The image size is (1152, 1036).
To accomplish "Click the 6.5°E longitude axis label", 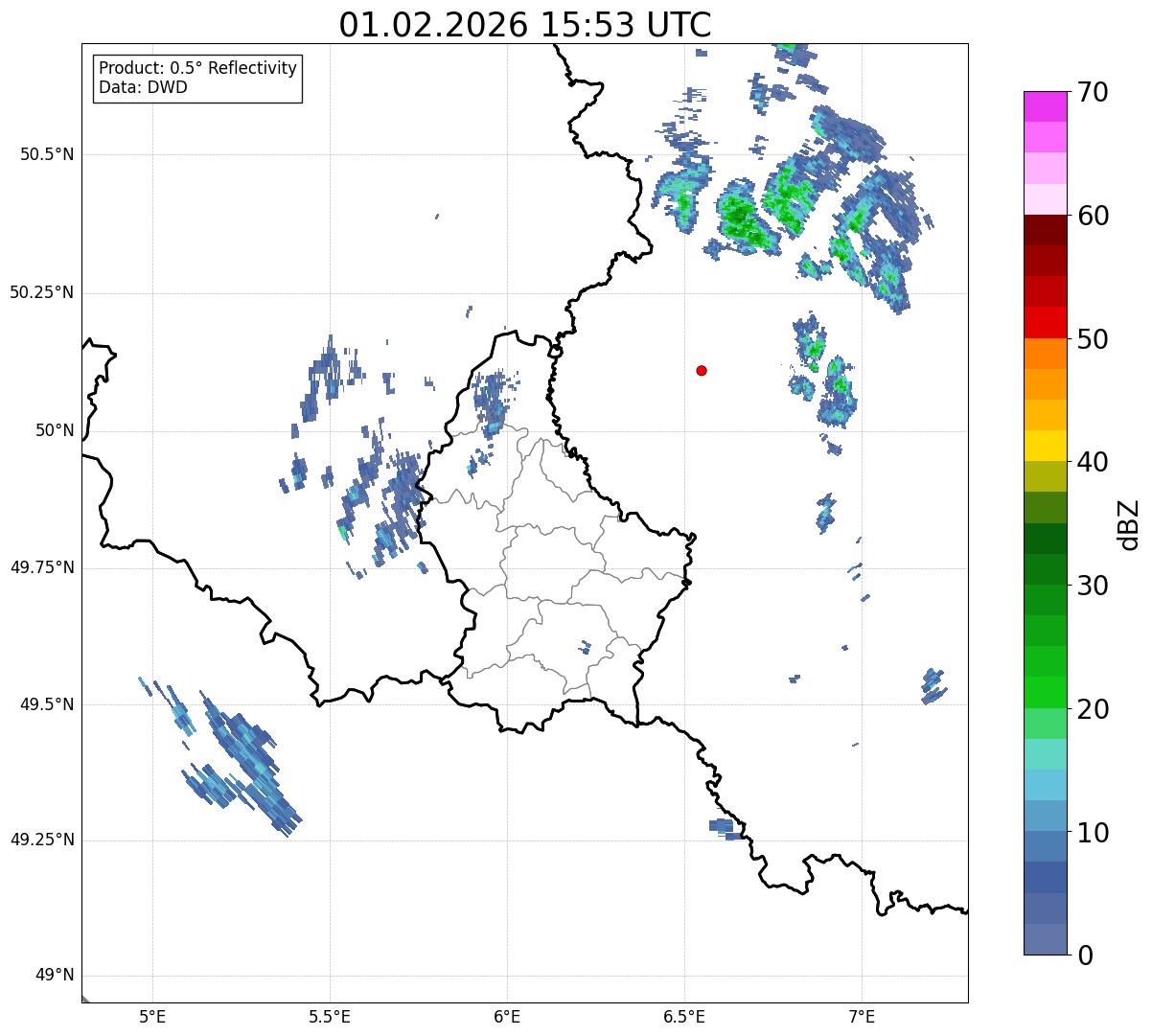I will point(684,1016).
